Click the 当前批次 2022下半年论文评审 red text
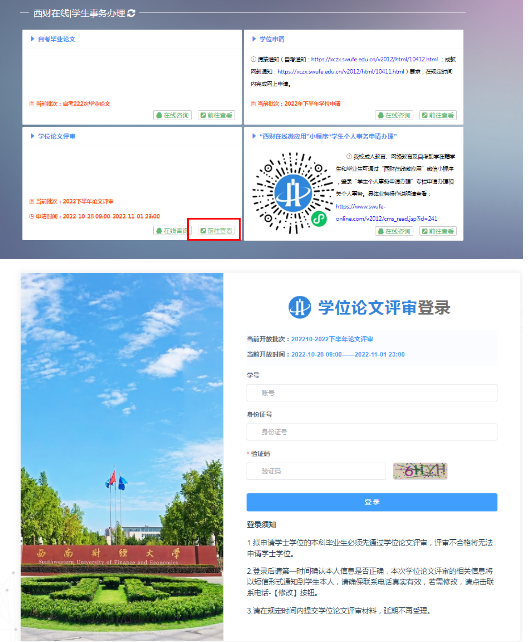531x642 pixels. click(x=71, y=201)
